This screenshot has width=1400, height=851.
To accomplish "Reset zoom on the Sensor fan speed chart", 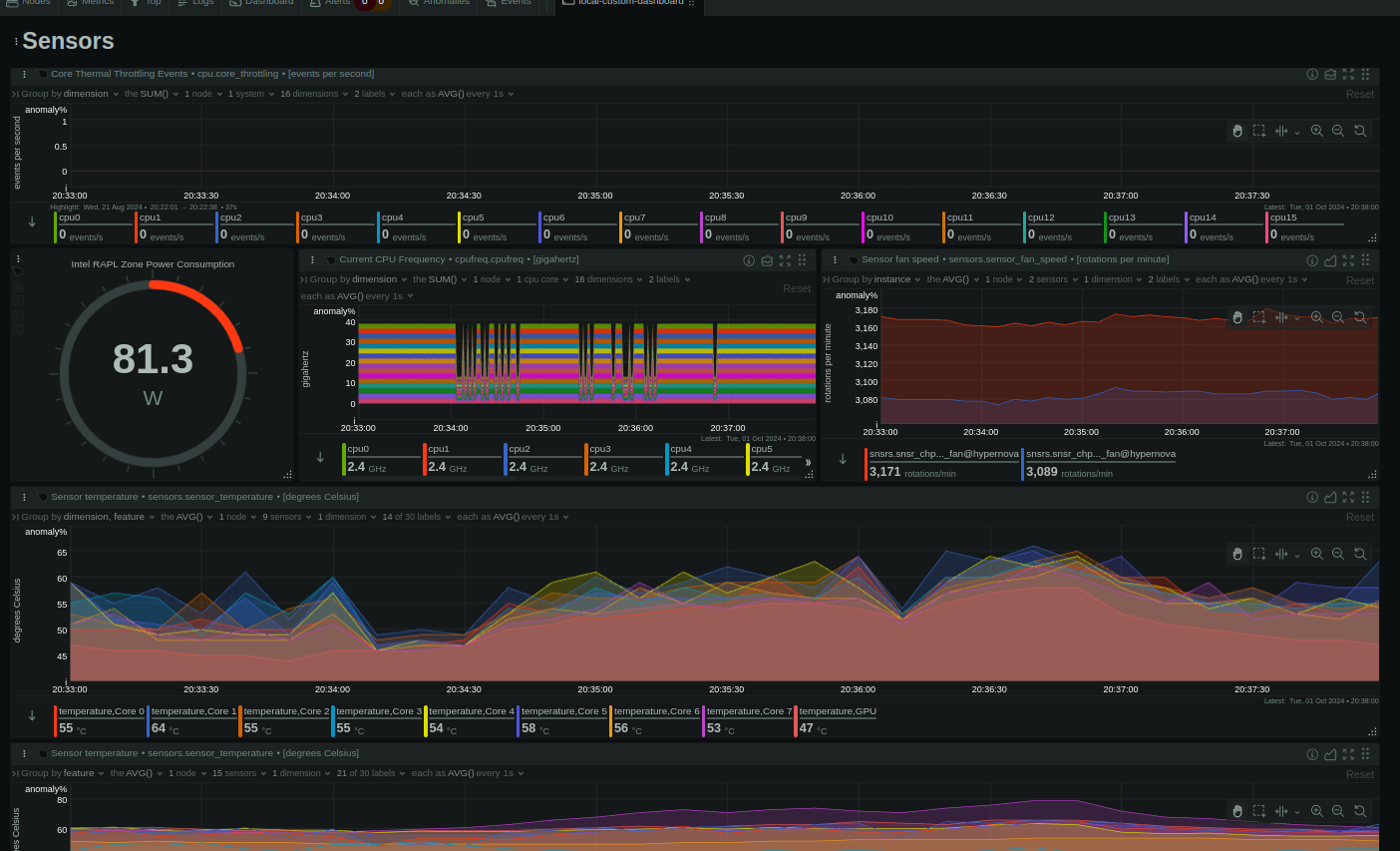I will tap(1360, 317).
